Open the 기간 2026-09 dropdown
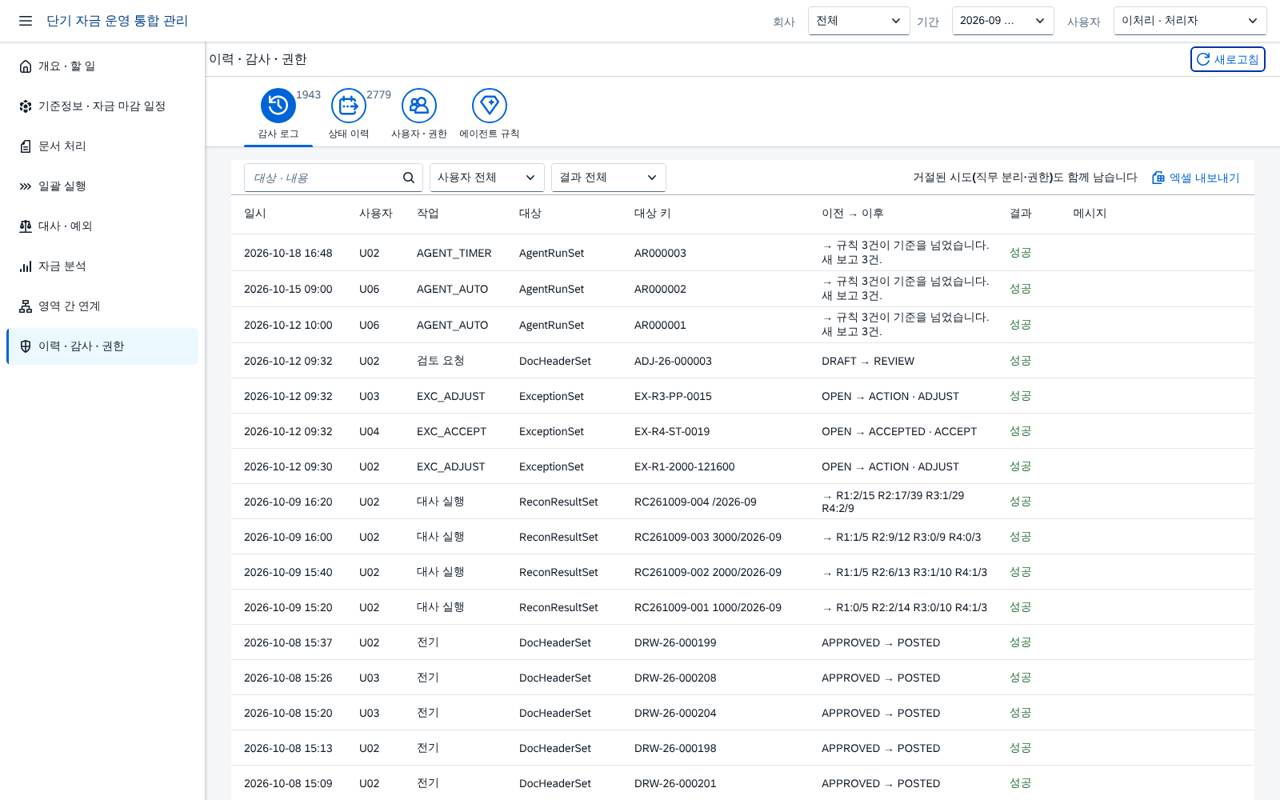Viewport: 1280px width, 800px height. coord(1003,21)
